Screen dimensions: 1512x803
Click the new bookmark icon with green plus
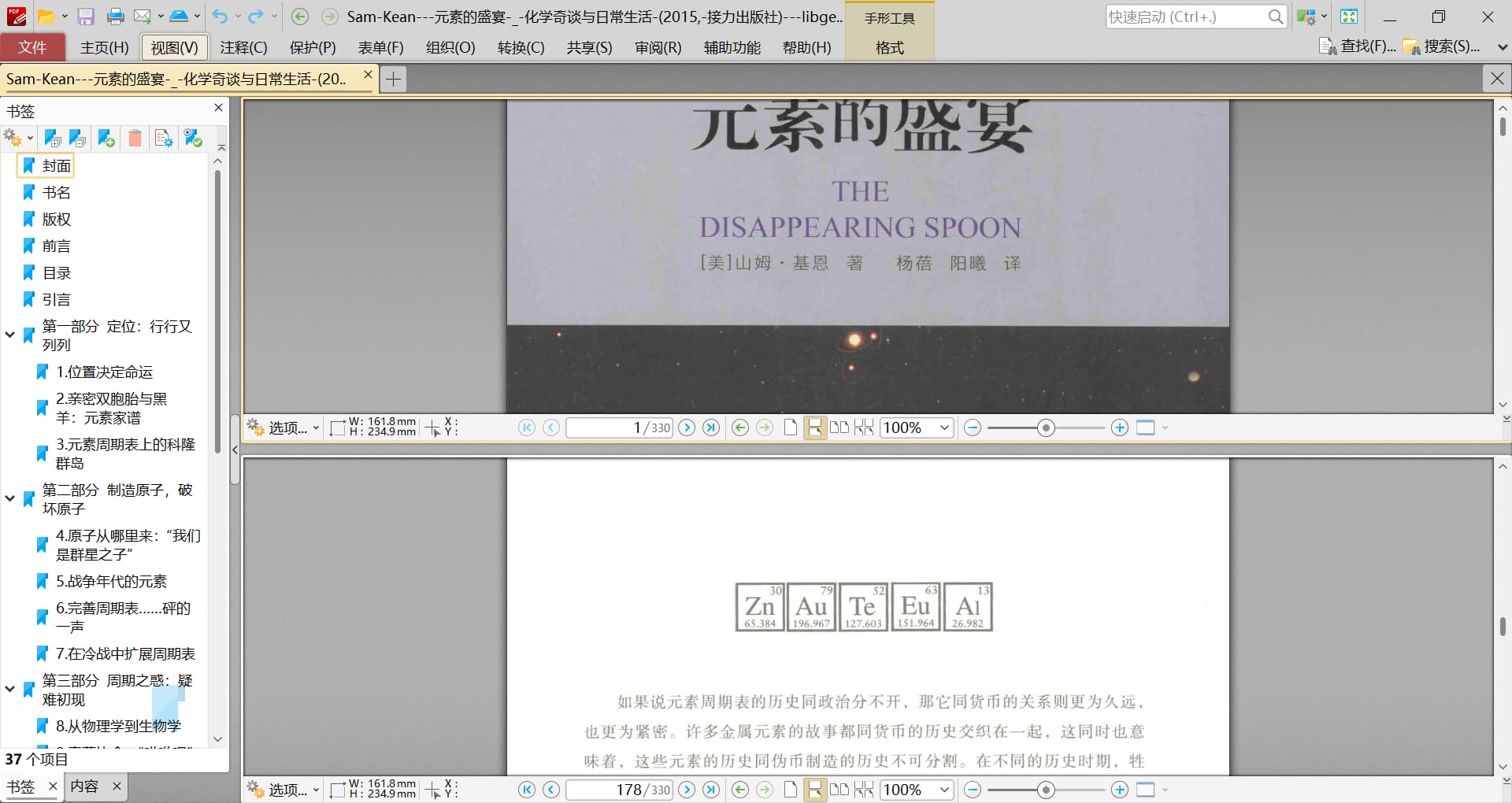106,139
